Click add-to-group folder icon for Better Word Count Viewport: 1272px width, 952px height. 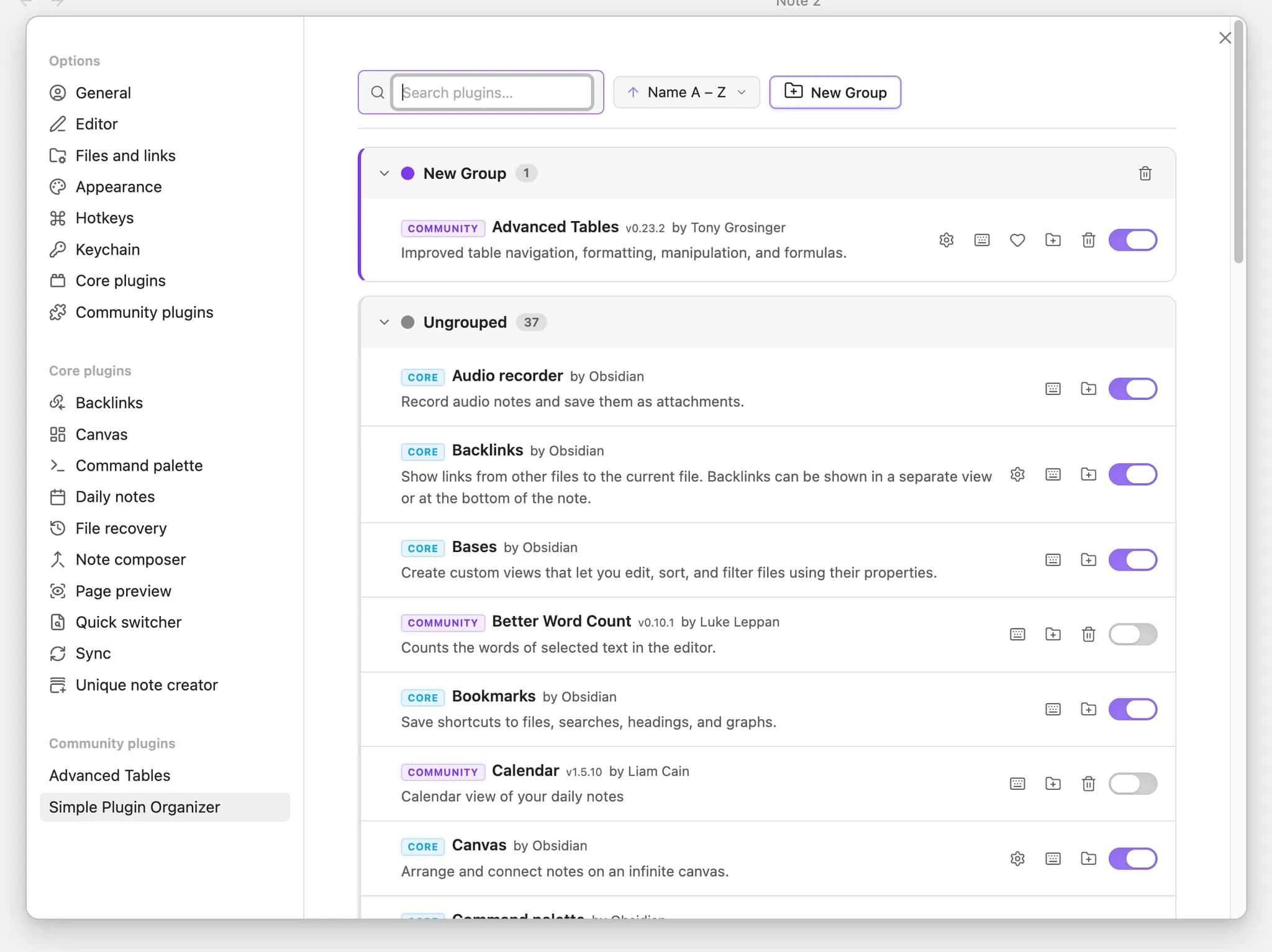point(1053,635)
